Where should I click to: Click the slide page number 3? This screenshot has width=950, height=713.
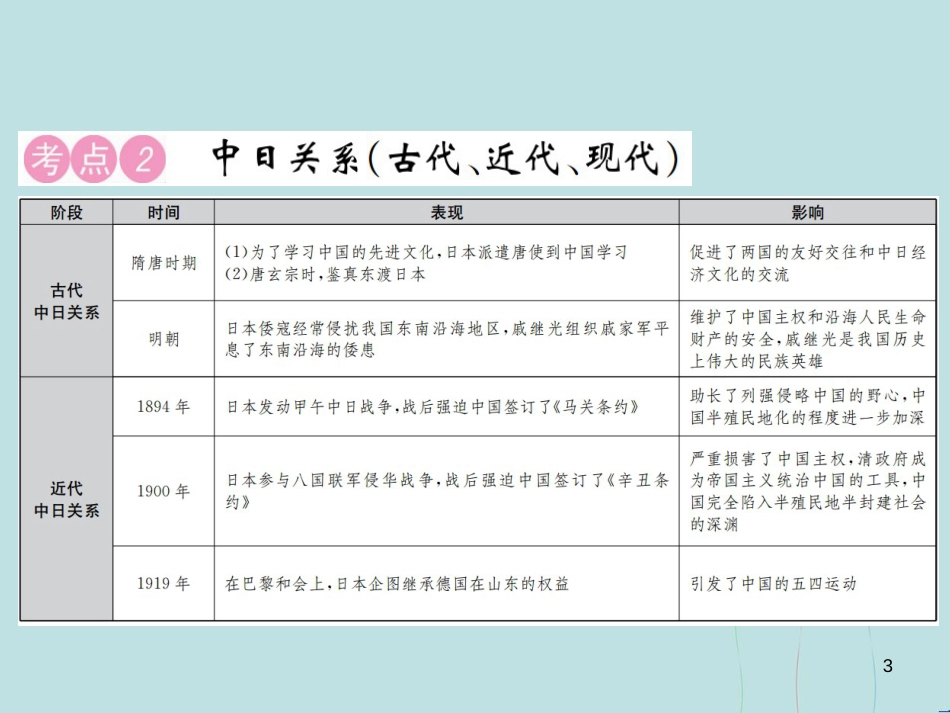point(888,666)
